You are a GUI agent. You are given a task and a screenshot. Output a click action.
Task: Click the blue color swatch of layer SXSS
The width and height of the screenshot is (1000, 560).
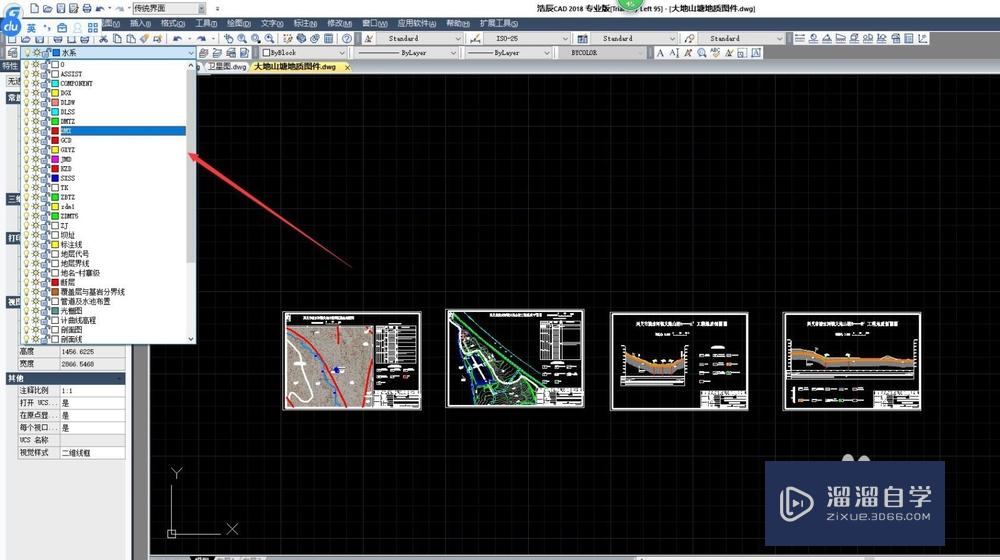[x=55, y=178]
